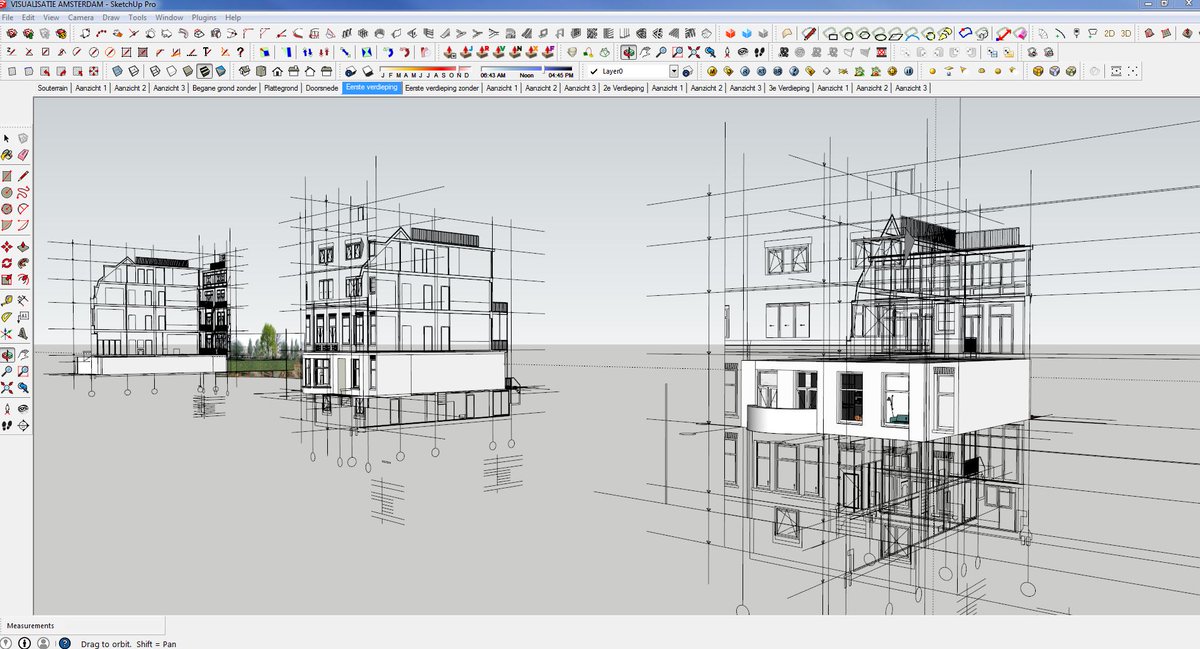This screenshot has height=649, width=1200.
Task: Enable Hidden Line face style
Action: (x=172, y=71)
